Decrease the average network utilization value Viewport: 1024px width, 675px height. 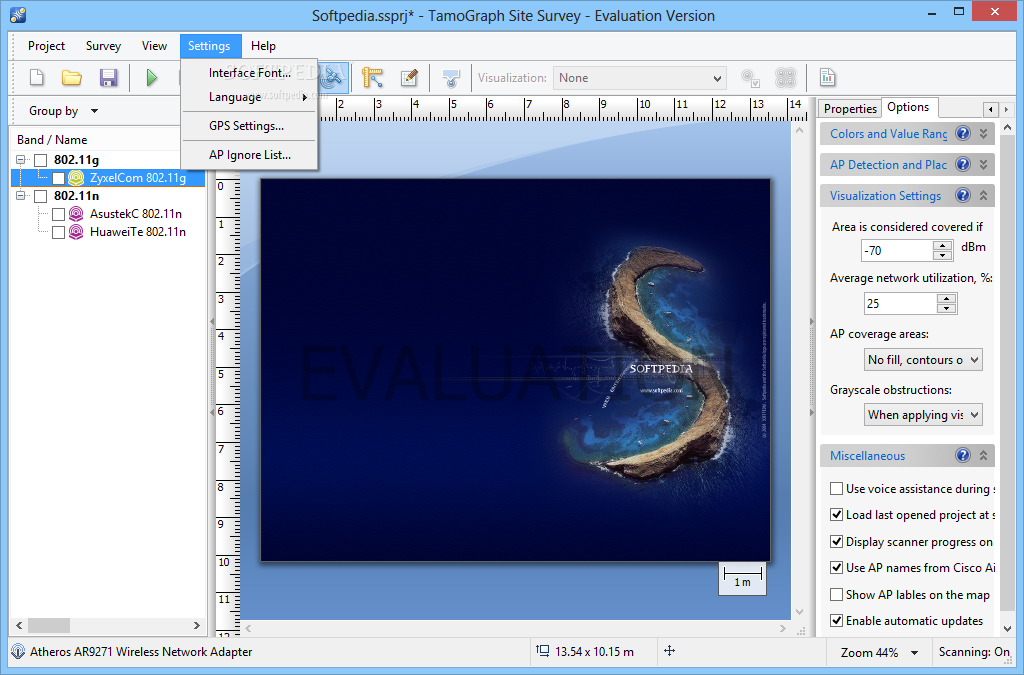pos(946,308)
